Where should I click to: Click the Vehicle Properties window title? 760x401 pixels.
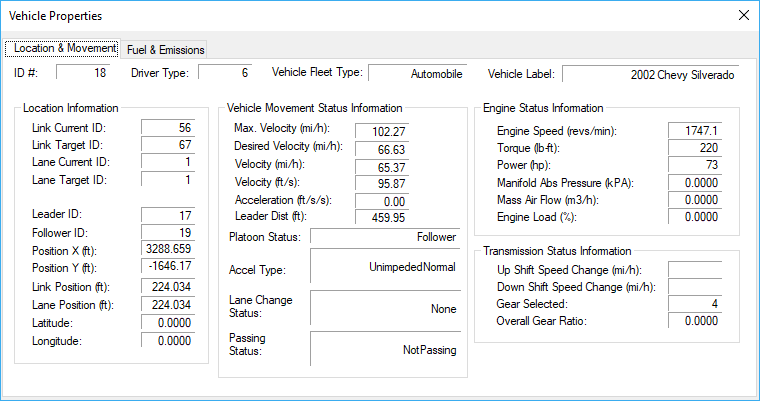[56, 16]
